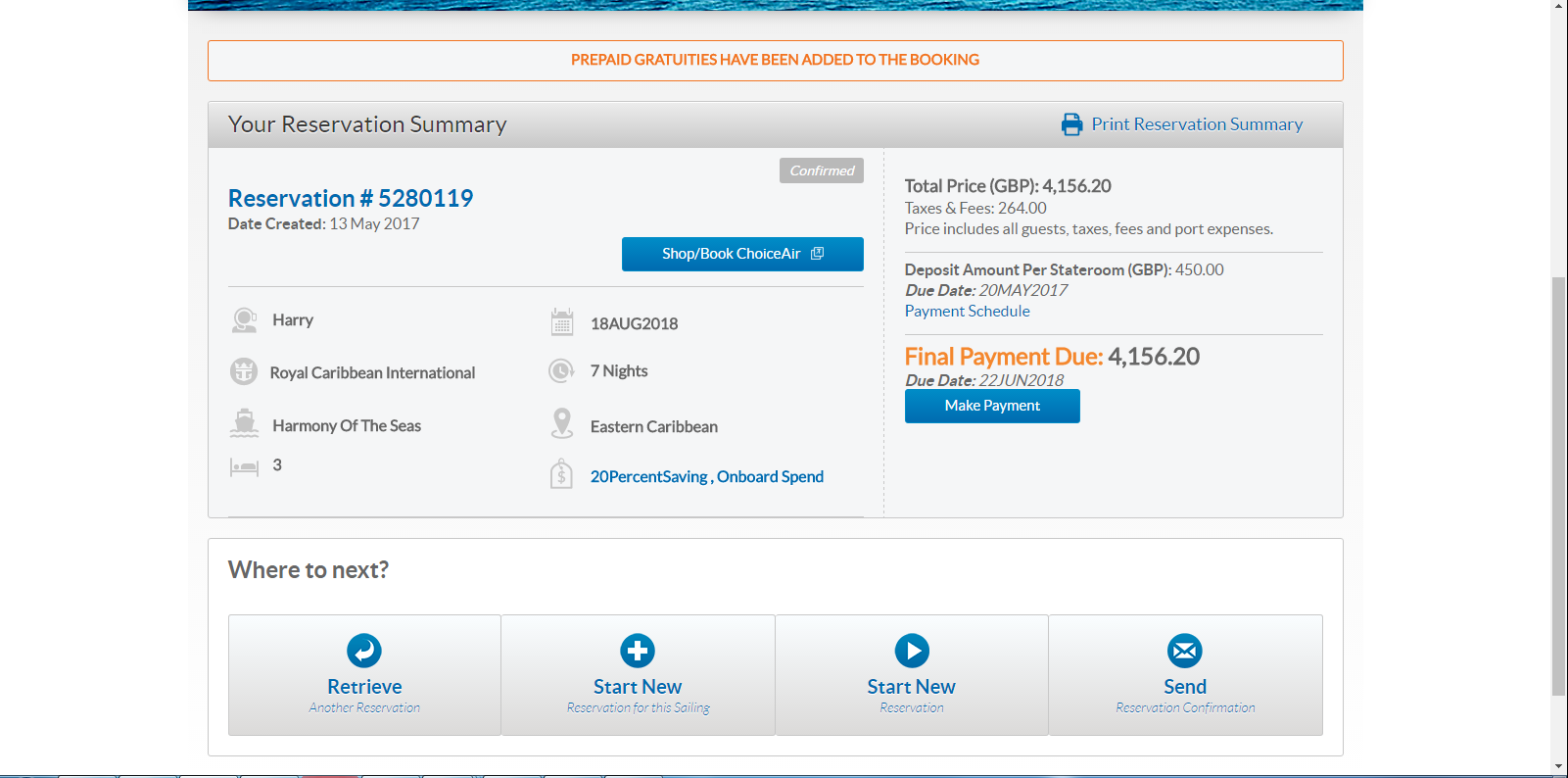Click the page vertical scrollbar thumb

click(1559, 486)
